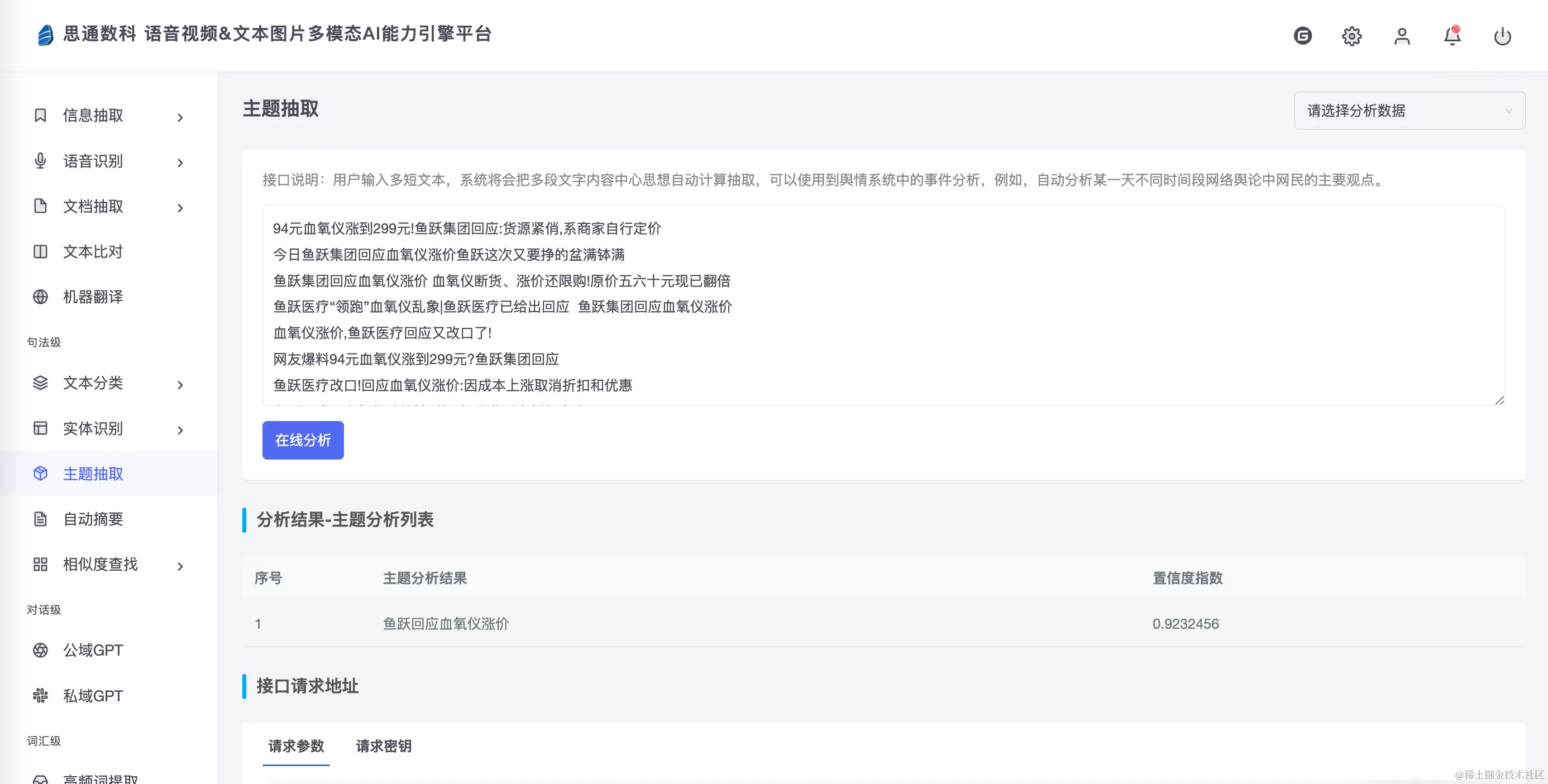
Task: Expand the 实体识别 submenu
Action: pos(180,429)
